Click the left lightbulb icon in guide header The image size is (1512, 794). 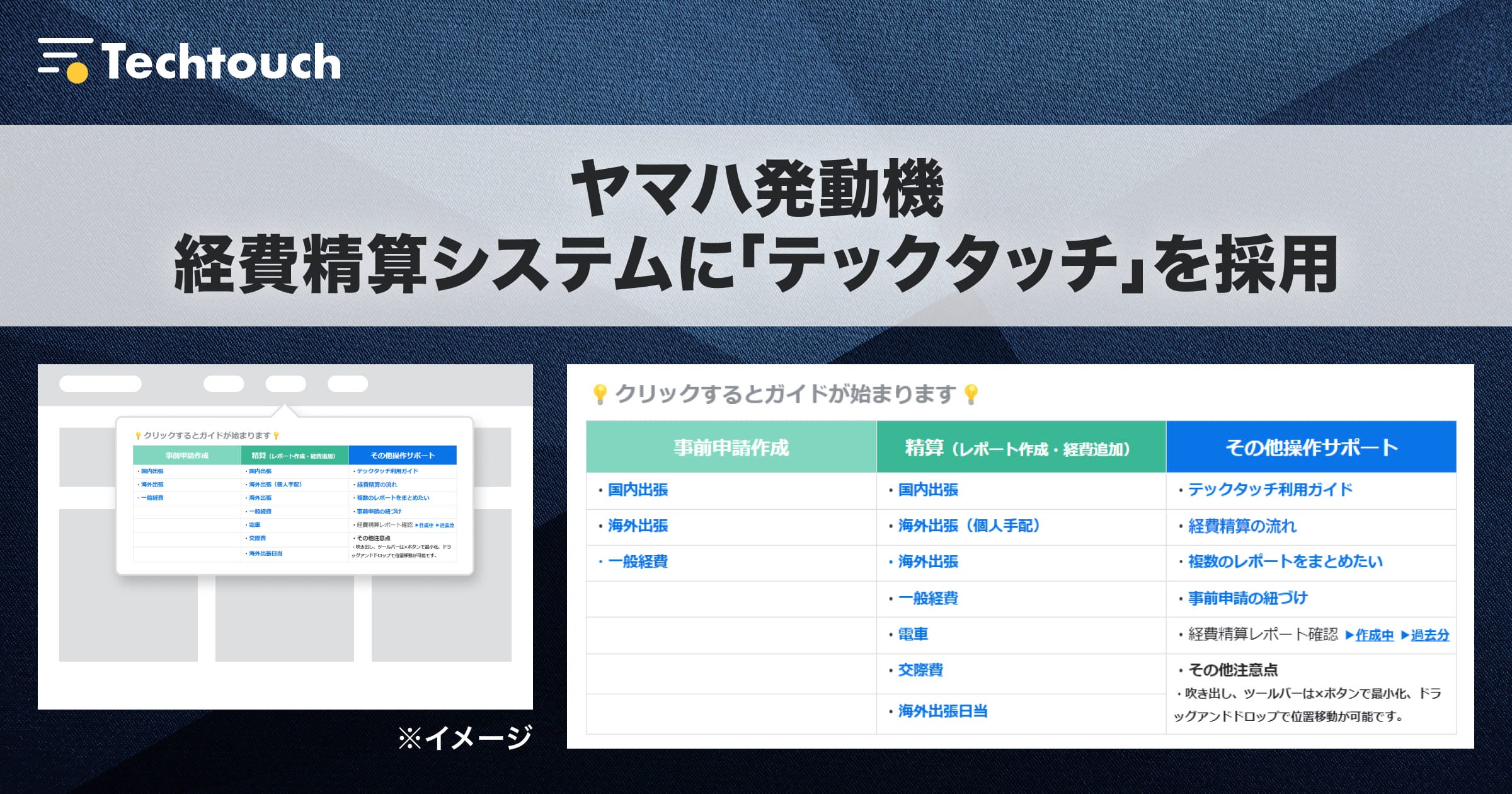pyautogui.click(x=599, y=394)
